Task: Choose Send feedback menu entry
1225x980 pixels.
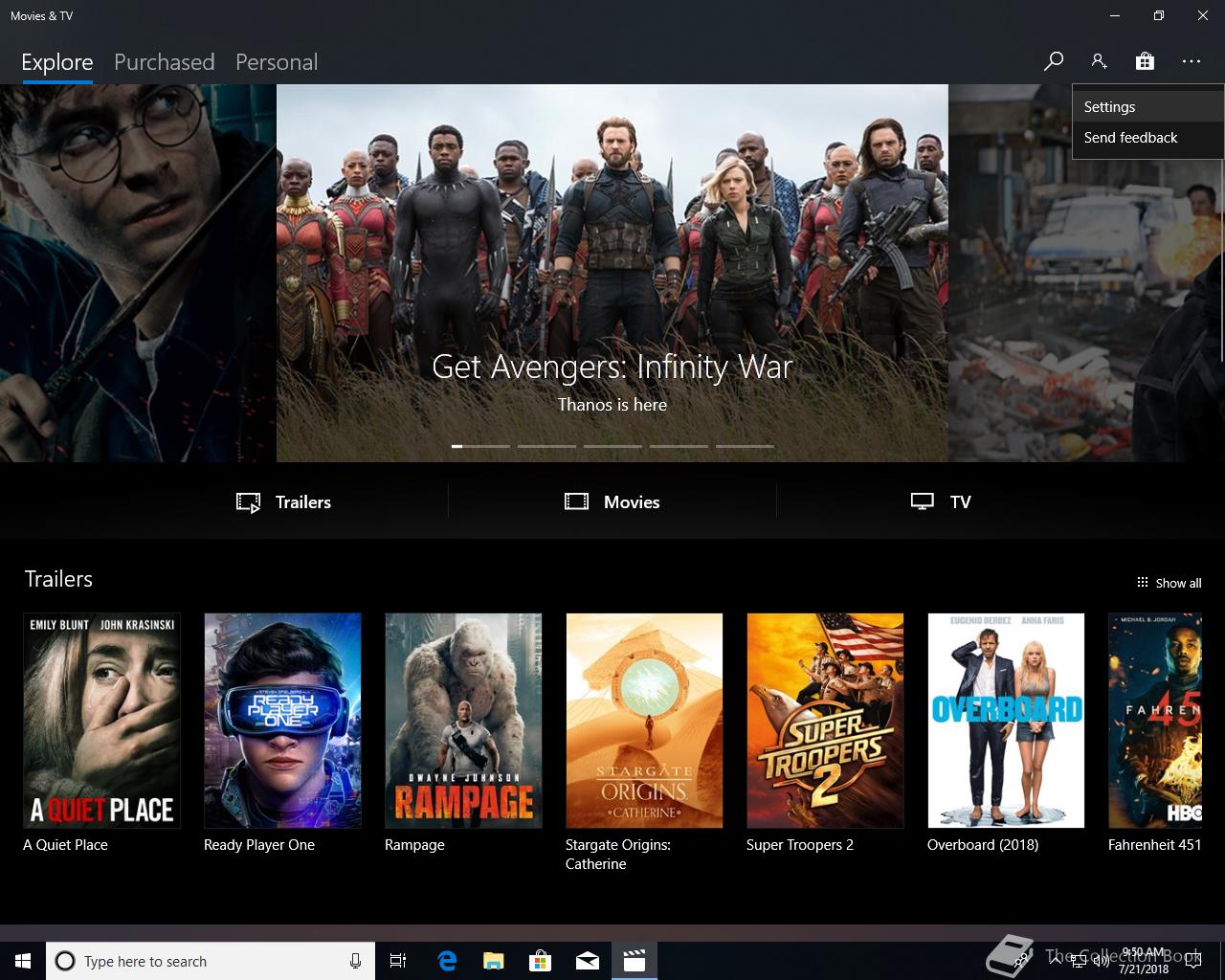Action: click(x=1148, y=138)
